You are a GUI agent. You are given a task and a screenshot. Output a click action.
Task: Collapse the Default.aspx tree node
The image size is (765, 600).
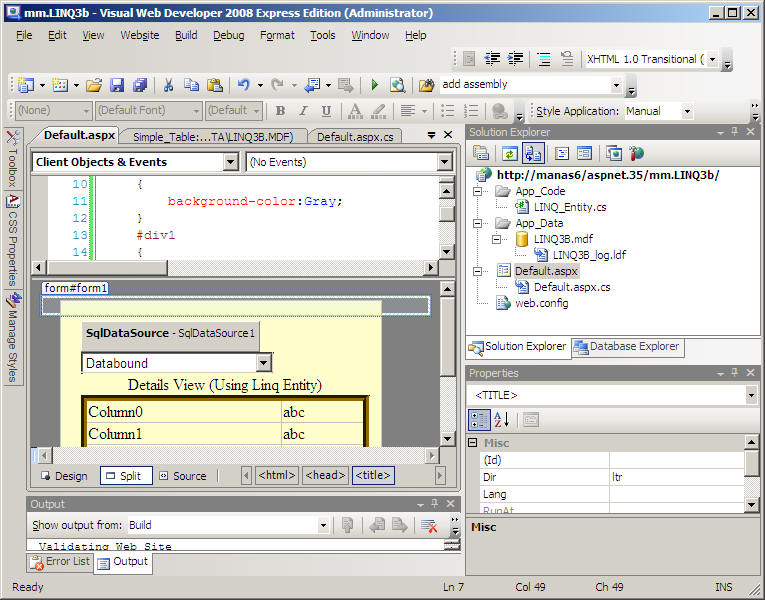coord(478,271)
